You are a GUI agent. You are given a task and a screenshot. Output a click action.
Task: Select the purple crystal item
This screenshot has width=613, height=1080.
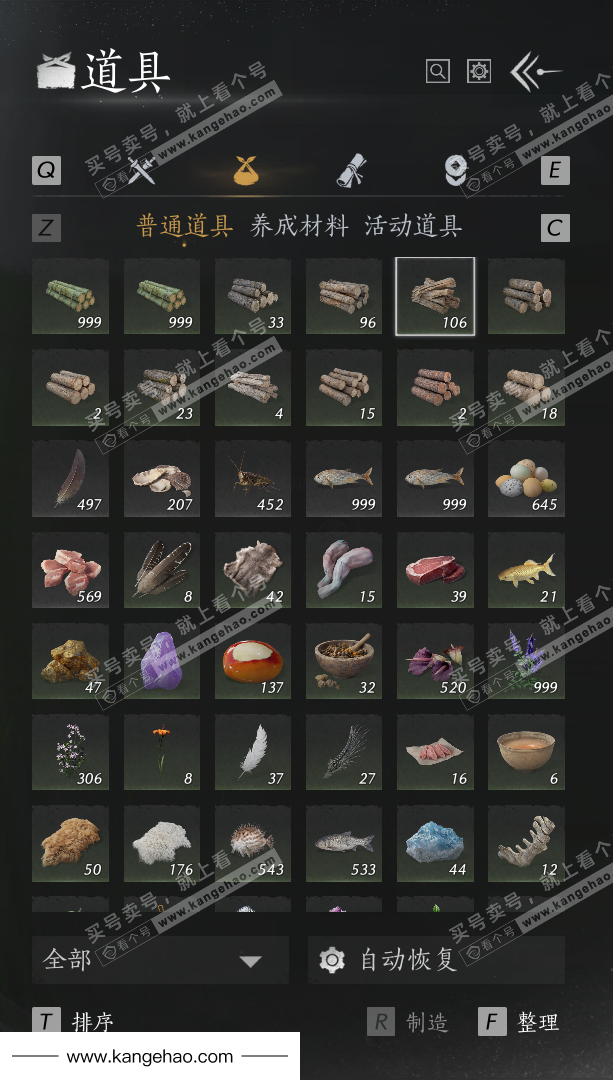coord(162,661)
